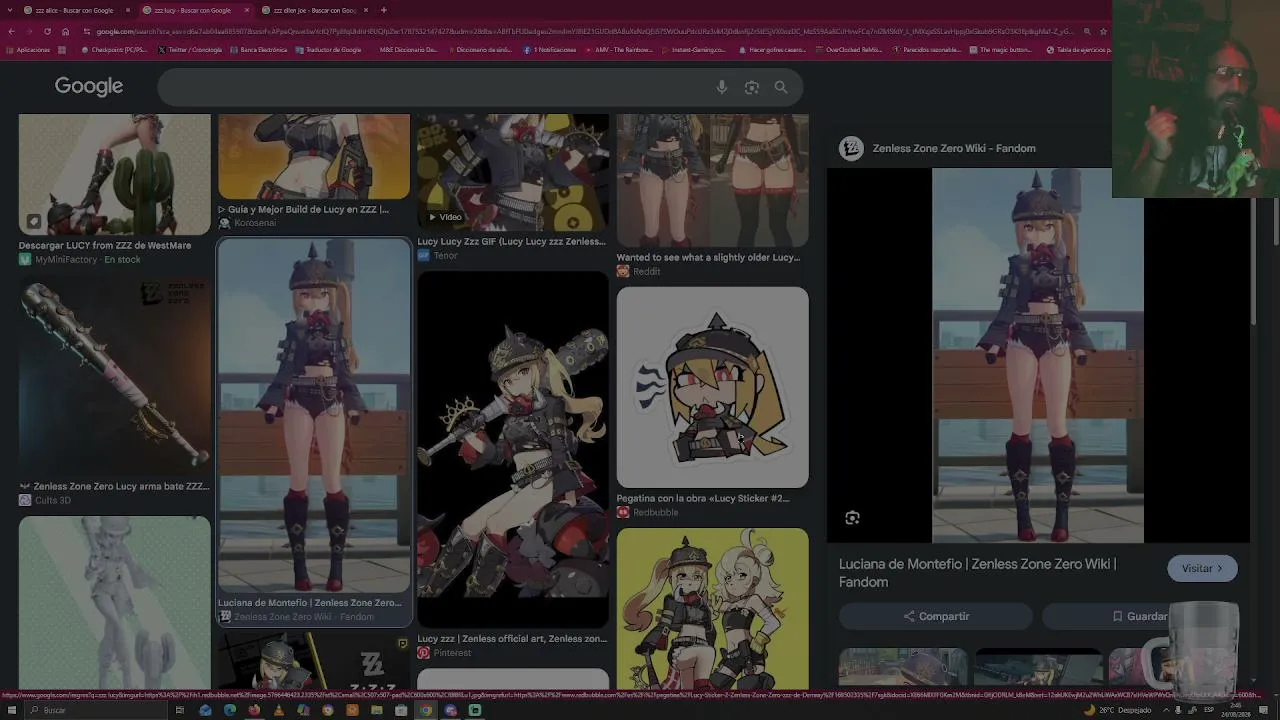Open the Banca Electrónica bookmark

[x=258, y=49]
